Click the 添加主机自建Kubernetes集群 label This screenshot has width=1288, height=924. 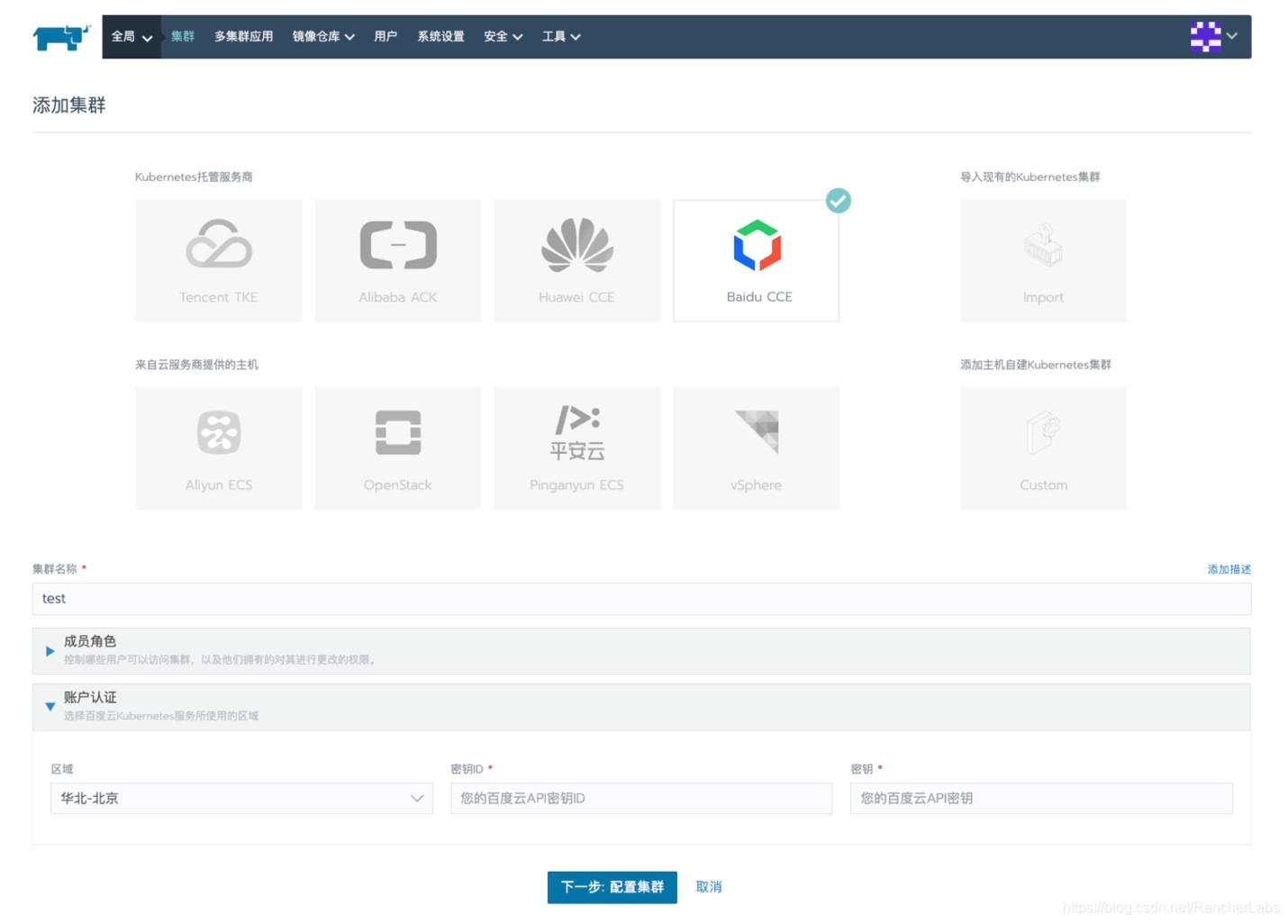(1036, 365)
